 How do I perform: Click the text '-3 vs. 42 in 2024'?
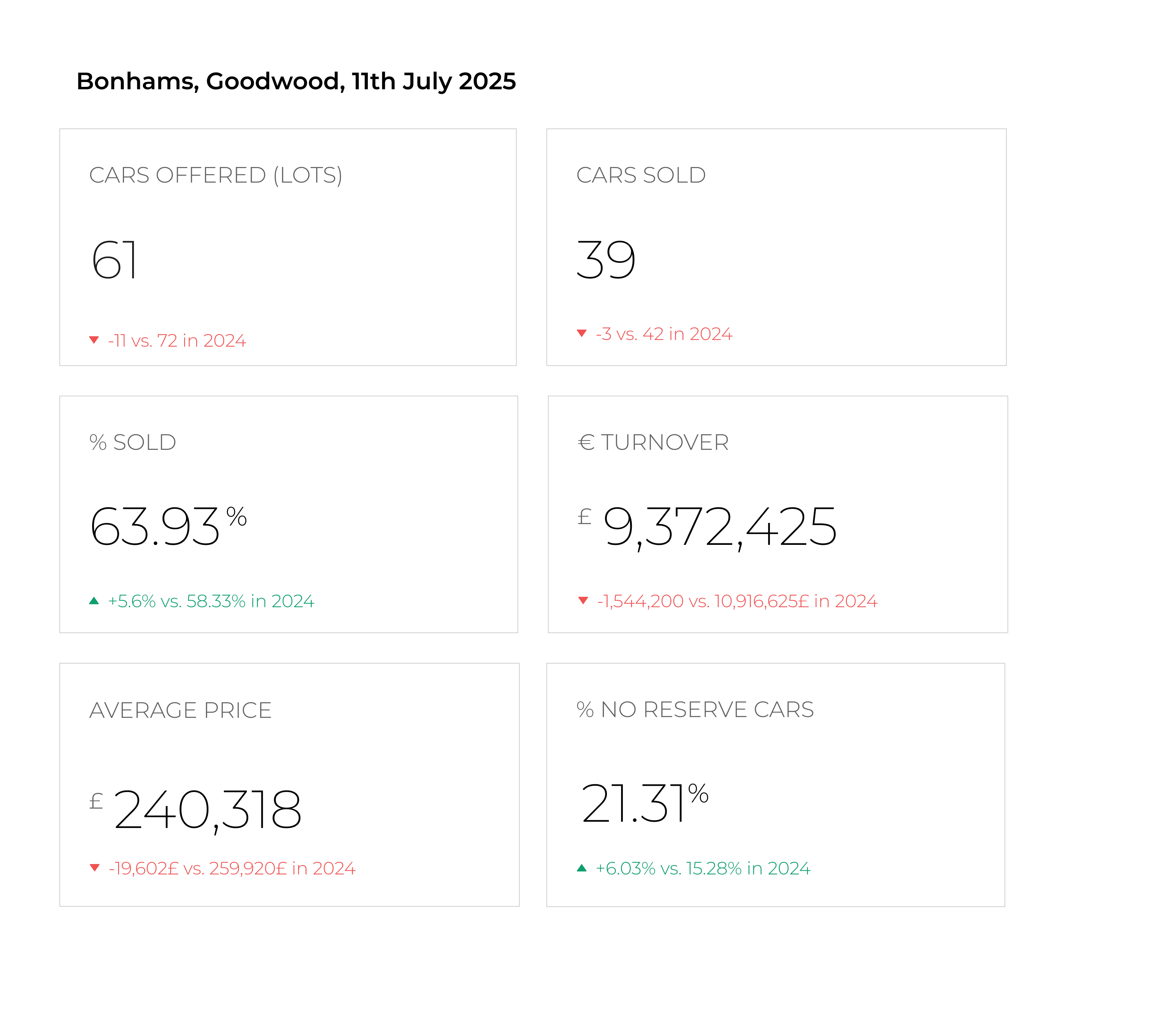tap(664, 334)
